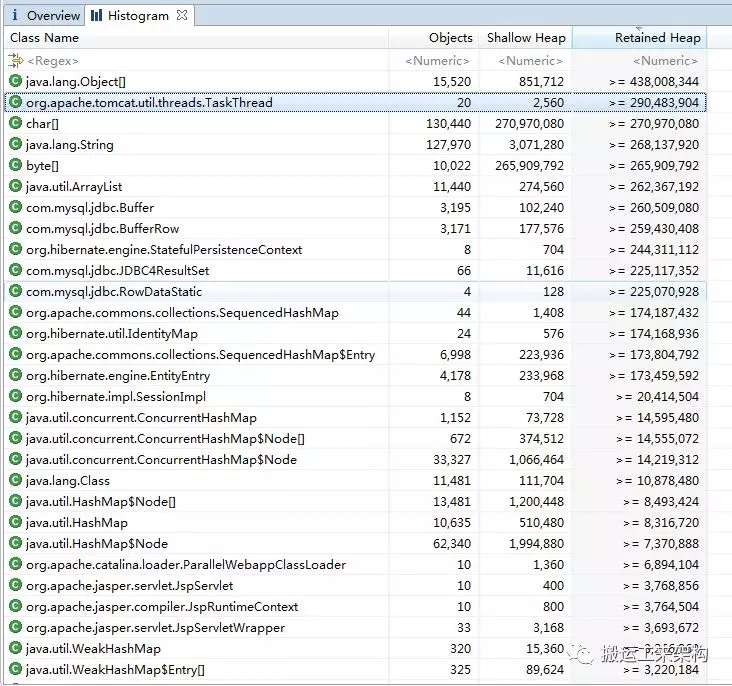The image size is (732, 686).
Task: Click shallow heap value 270,970,080
Action: pos(529,124)
